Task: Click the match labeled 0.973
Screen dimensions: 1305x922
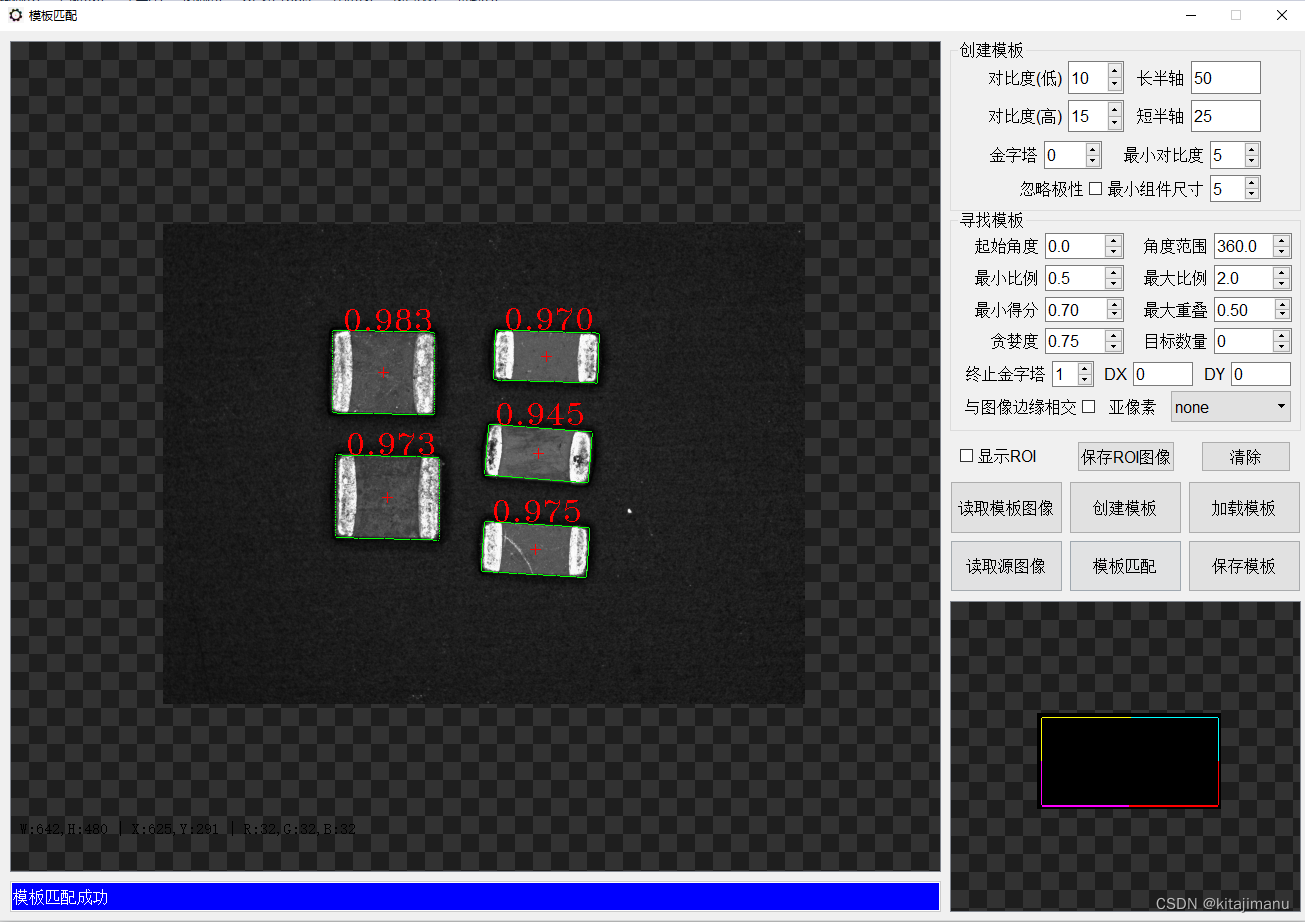Action: 387,497
